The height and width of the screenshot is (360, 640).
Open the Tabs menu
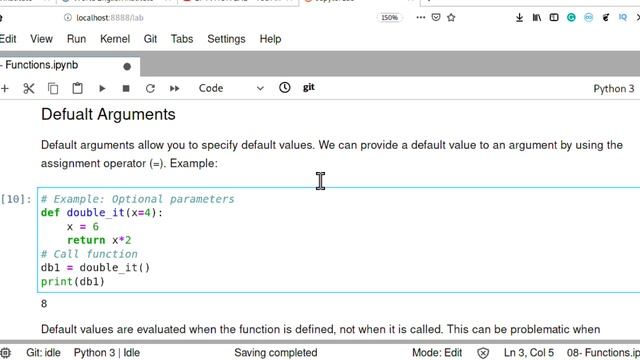tap(182, 39)
